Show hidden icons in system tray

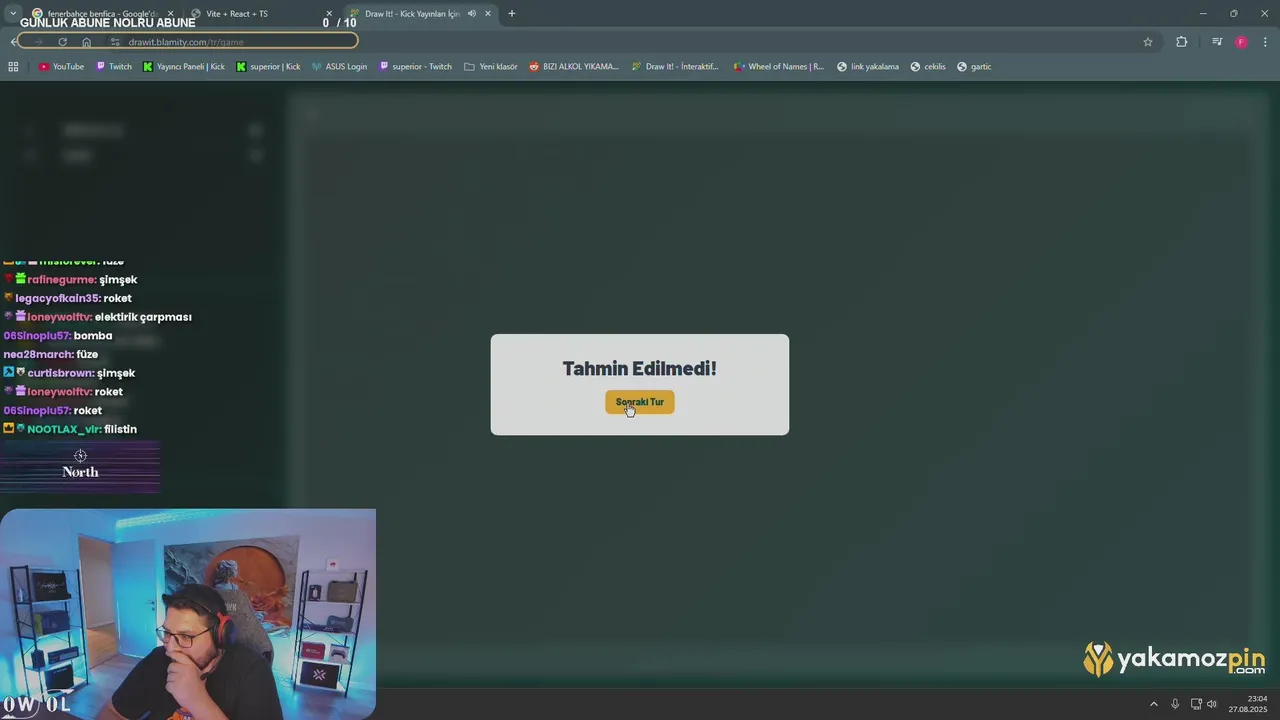click(1153, 704)
